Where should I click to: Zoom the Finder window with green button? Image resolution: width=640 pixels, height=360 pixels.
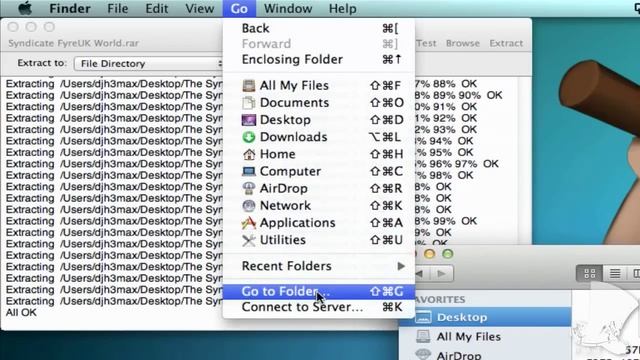[448, 254]
